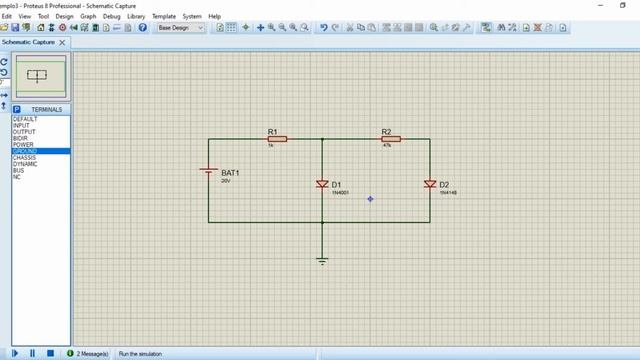
Task: Click the False Origin icon
Action: [246, 27]
